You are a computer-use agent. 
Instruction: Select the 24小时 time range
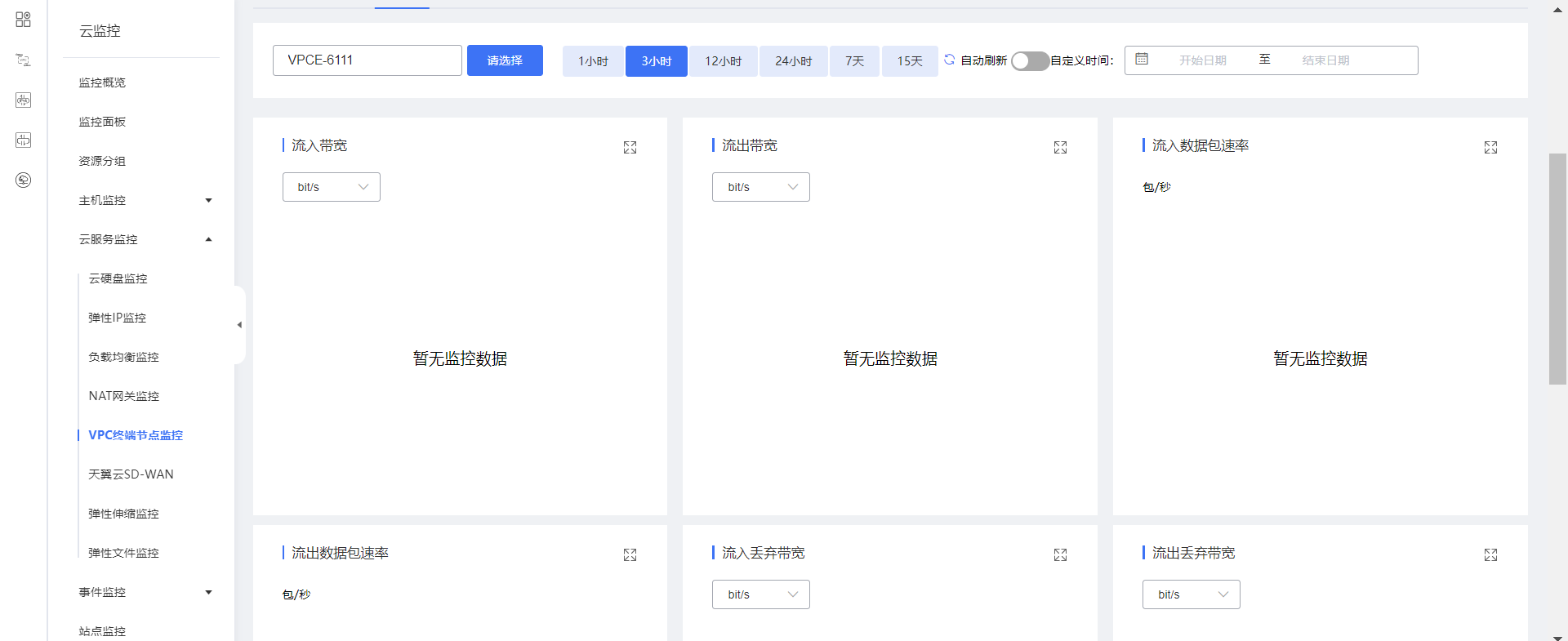[x=793, y=61]
